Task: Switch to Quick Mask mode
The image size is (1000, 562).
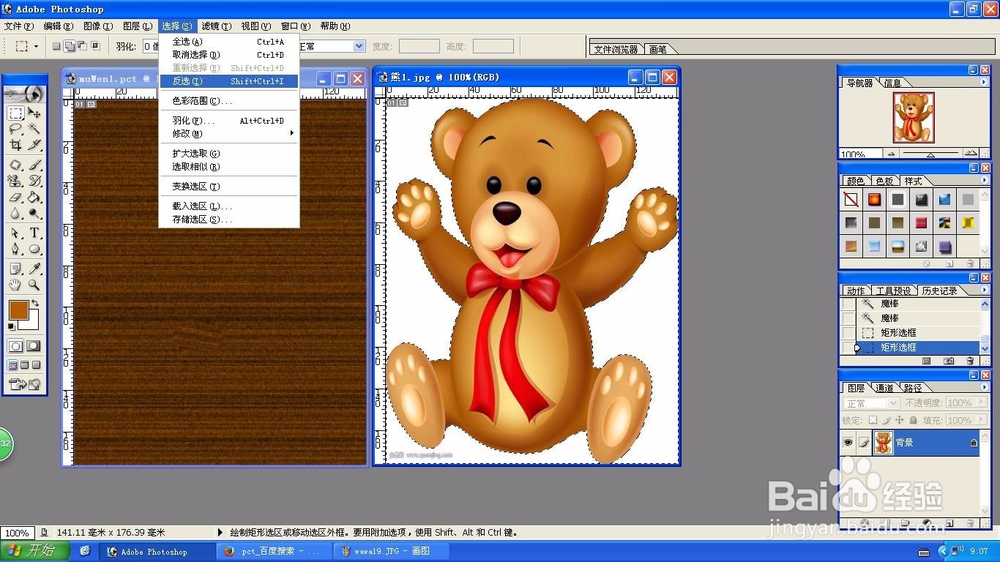Action: 33,346
